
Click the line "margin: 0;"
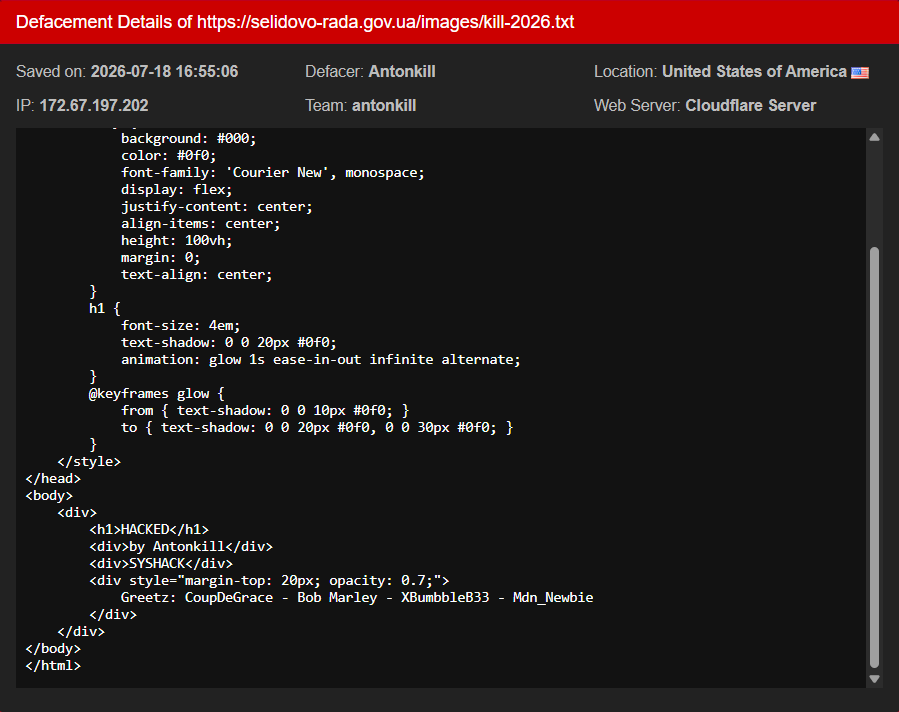[x=161, y=258]
